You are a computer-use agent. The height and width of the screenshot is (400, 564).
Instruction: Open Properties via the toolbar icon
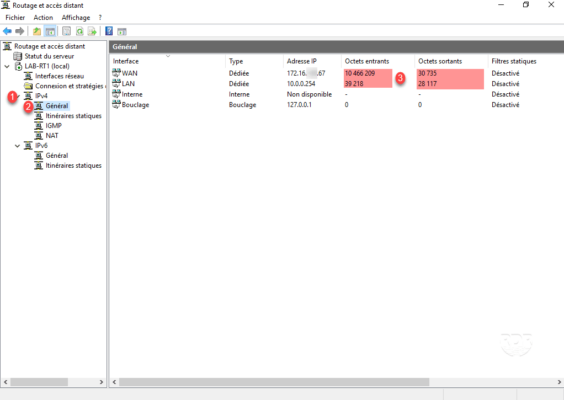click(67, 31)
